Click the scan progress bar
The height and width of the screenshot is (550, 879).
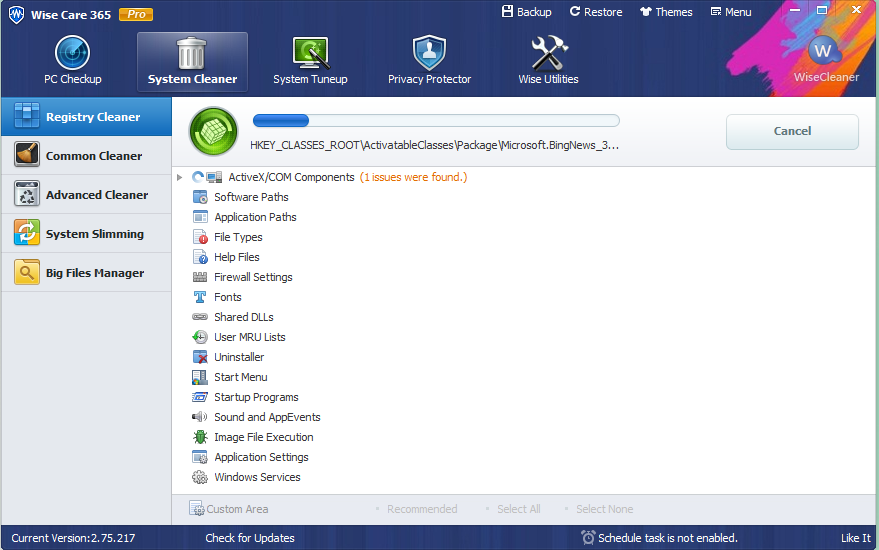click(436, 121)
